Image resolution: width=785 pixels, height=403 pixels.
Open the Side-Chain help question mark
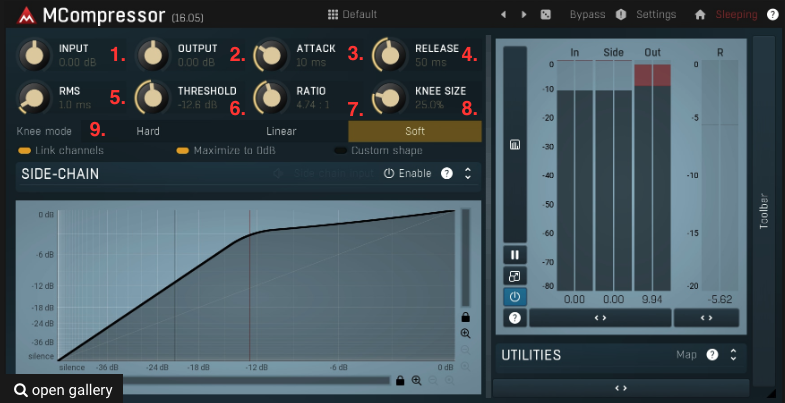tap(447, 173)
